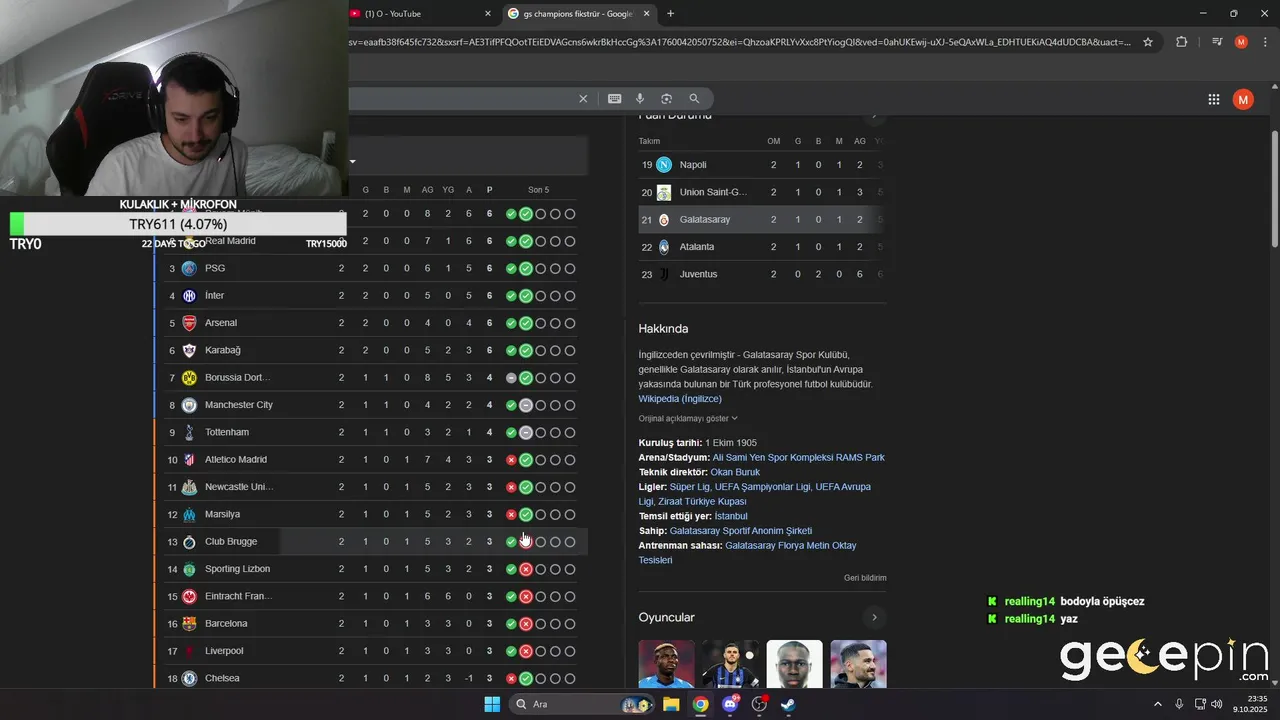Open the Oyuncular section arrow
Image resolution: width=1280 pixels, height=720 pixels.
(x=874, y=617)
